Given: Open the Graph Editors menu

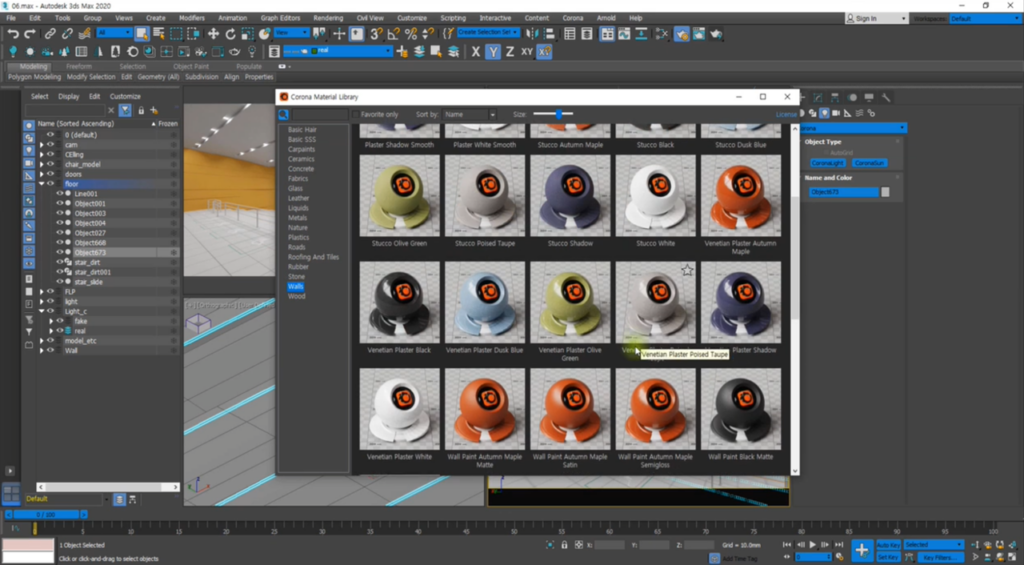Looking at the screenshot, I should pyautogui.click(x=280, y=18).
